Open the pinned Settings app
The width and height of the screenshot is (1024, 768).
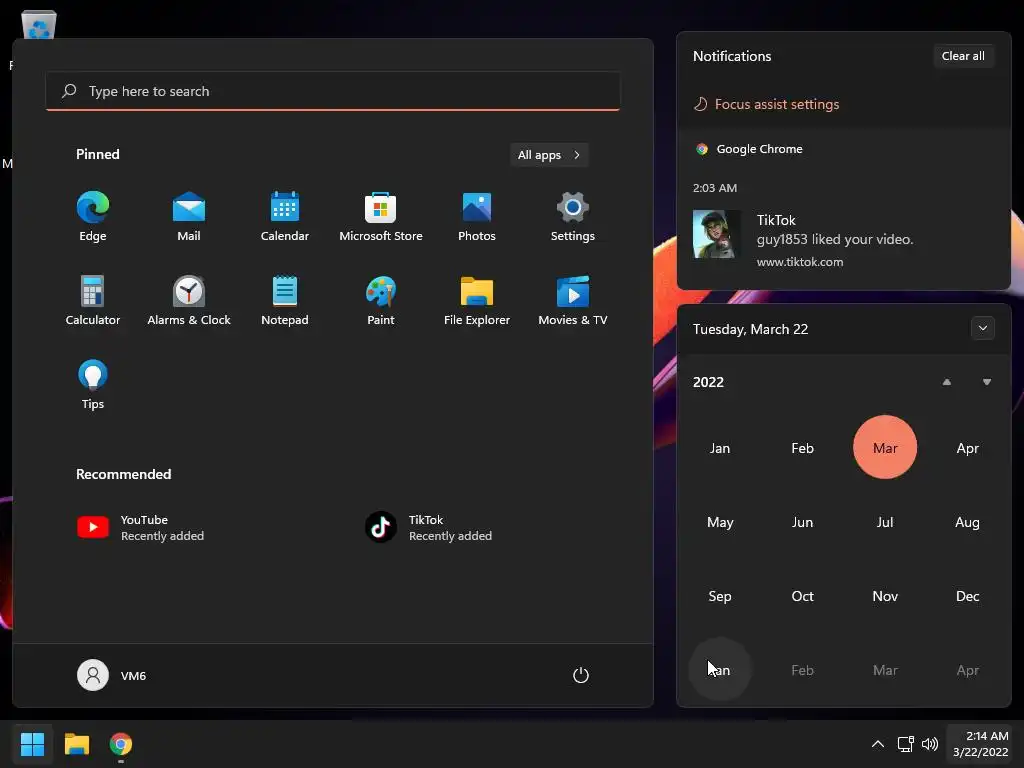[573, 217]
